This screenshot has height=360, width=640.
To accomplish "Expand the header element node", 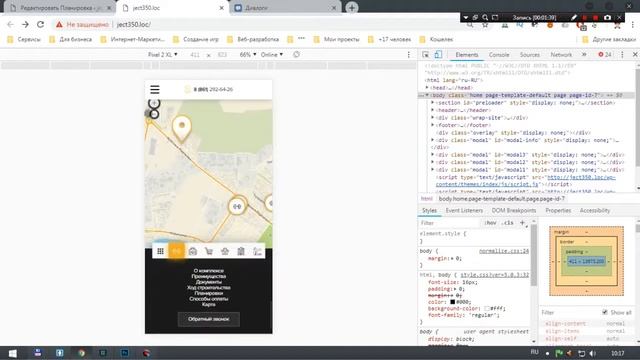I will tap(433, 110).
